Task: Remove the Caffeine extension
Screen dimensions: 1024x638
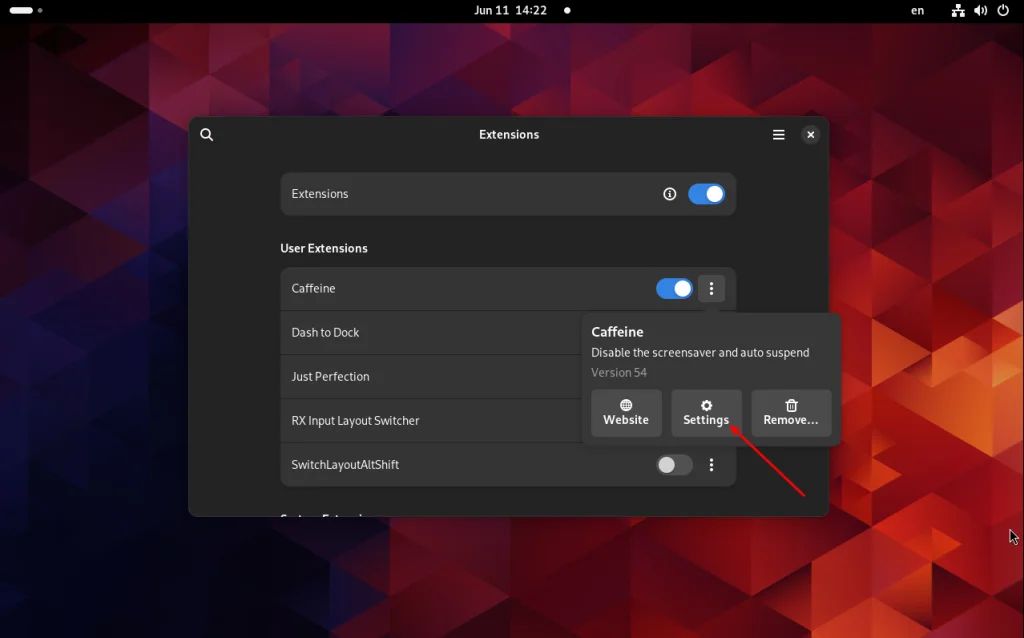Action: 791,413
